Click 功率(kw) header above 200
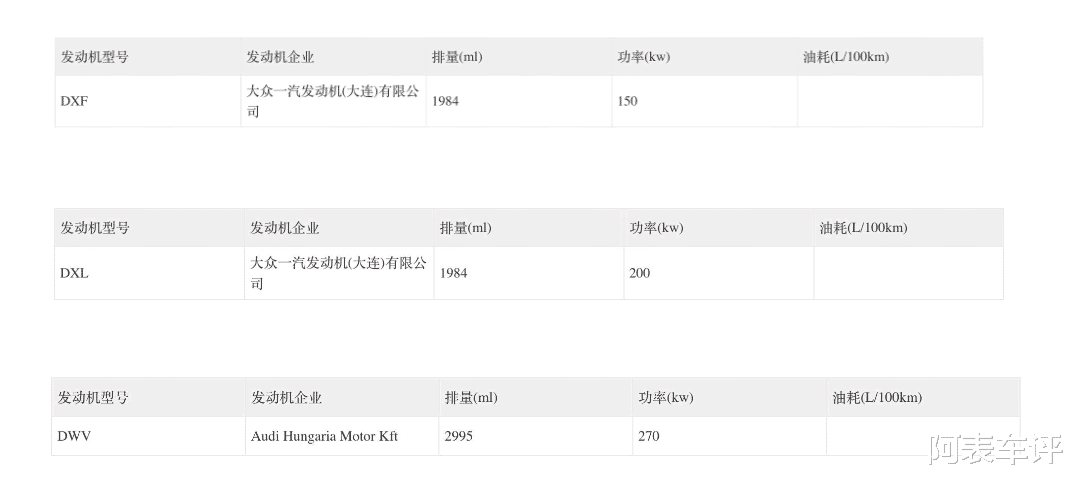This screenshot has width=1080, height=488. [657, 228]
